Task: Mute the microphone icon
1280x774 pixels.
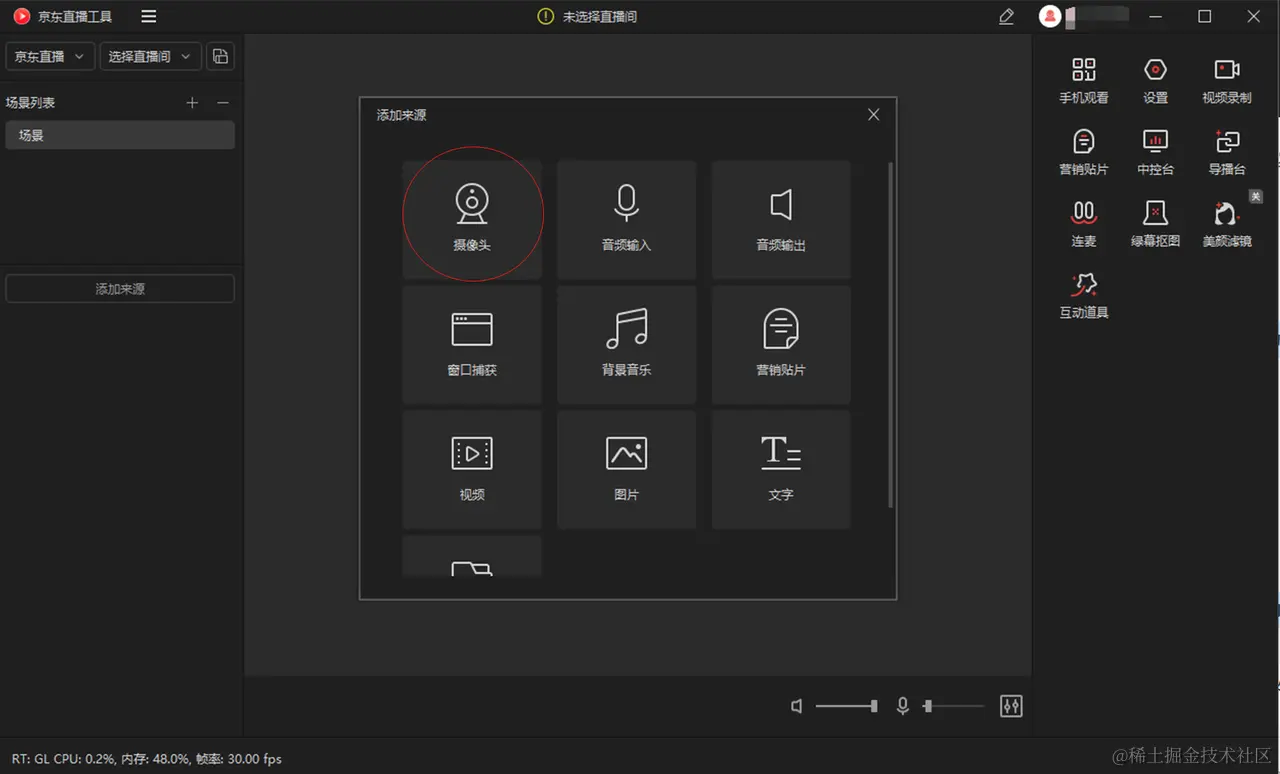Action: click(903, 706)
